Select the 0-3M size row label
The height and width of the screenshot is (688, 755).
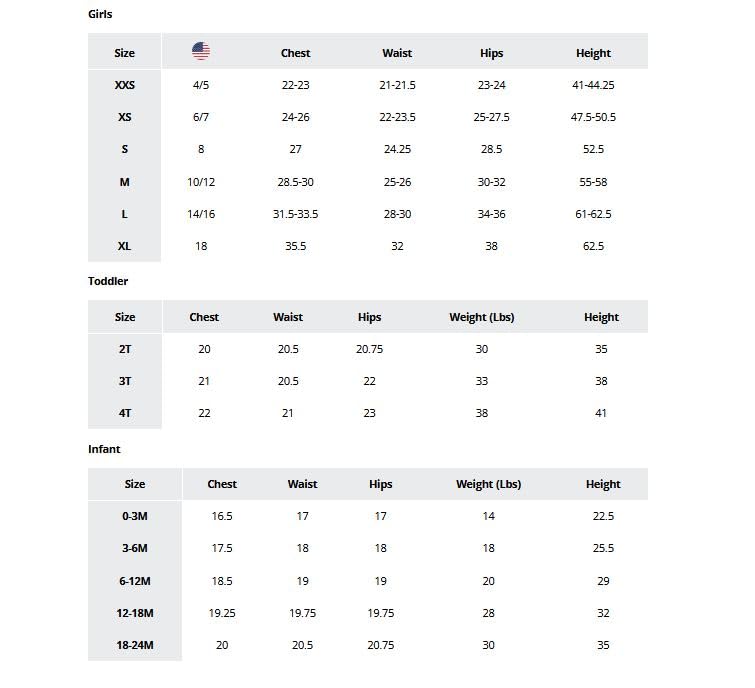point(135,516)
